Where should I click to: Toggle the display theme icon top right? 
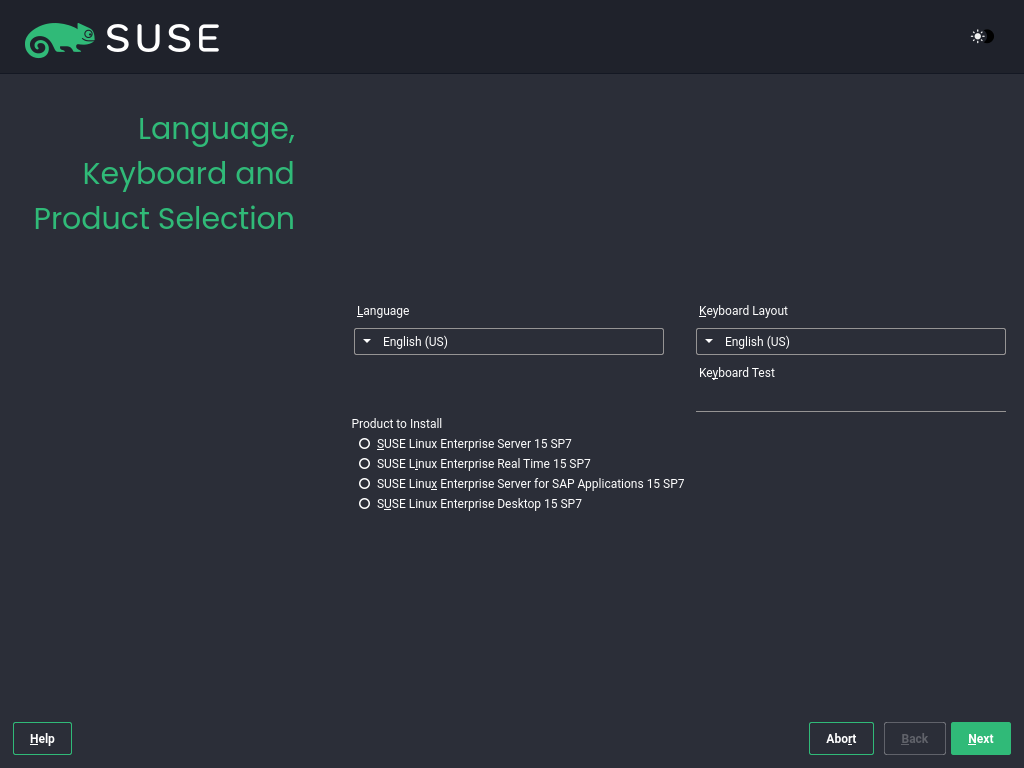pos(979,36)
